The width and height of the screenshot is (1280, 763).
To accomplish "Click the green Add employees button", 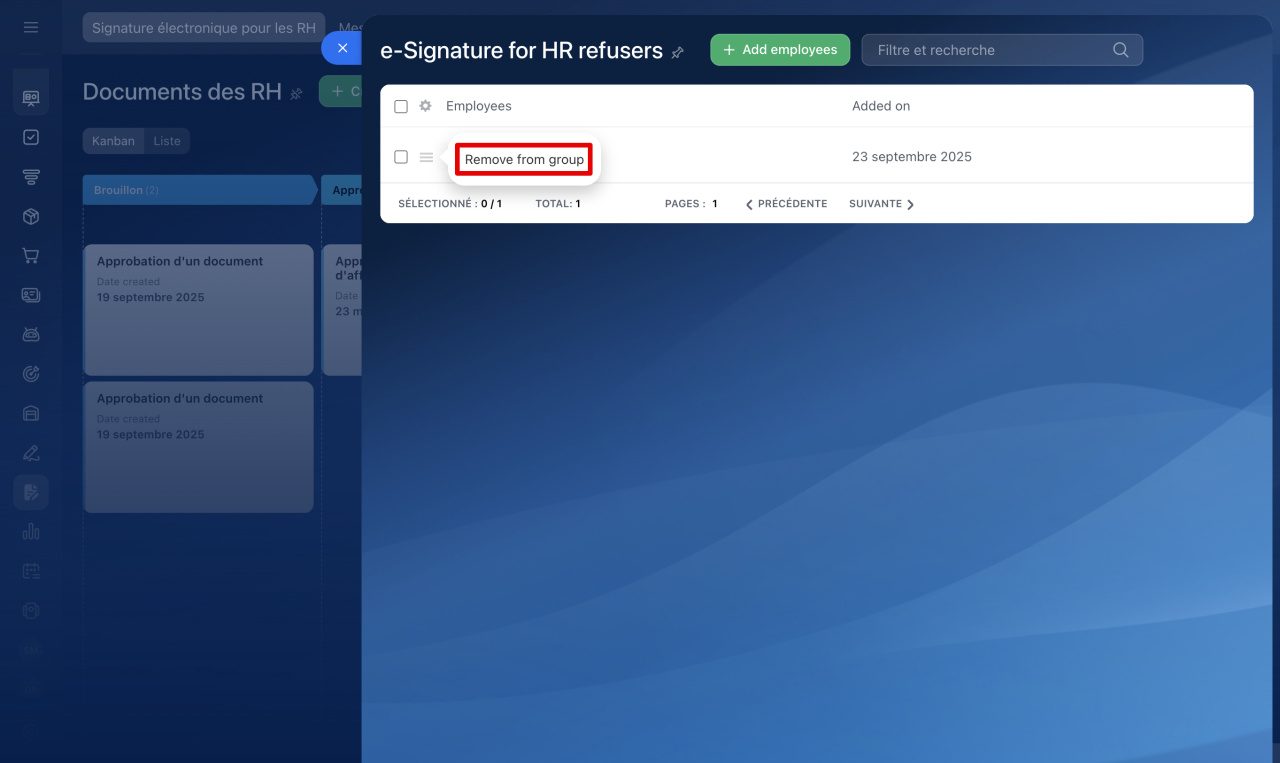I will coord(780,50).
